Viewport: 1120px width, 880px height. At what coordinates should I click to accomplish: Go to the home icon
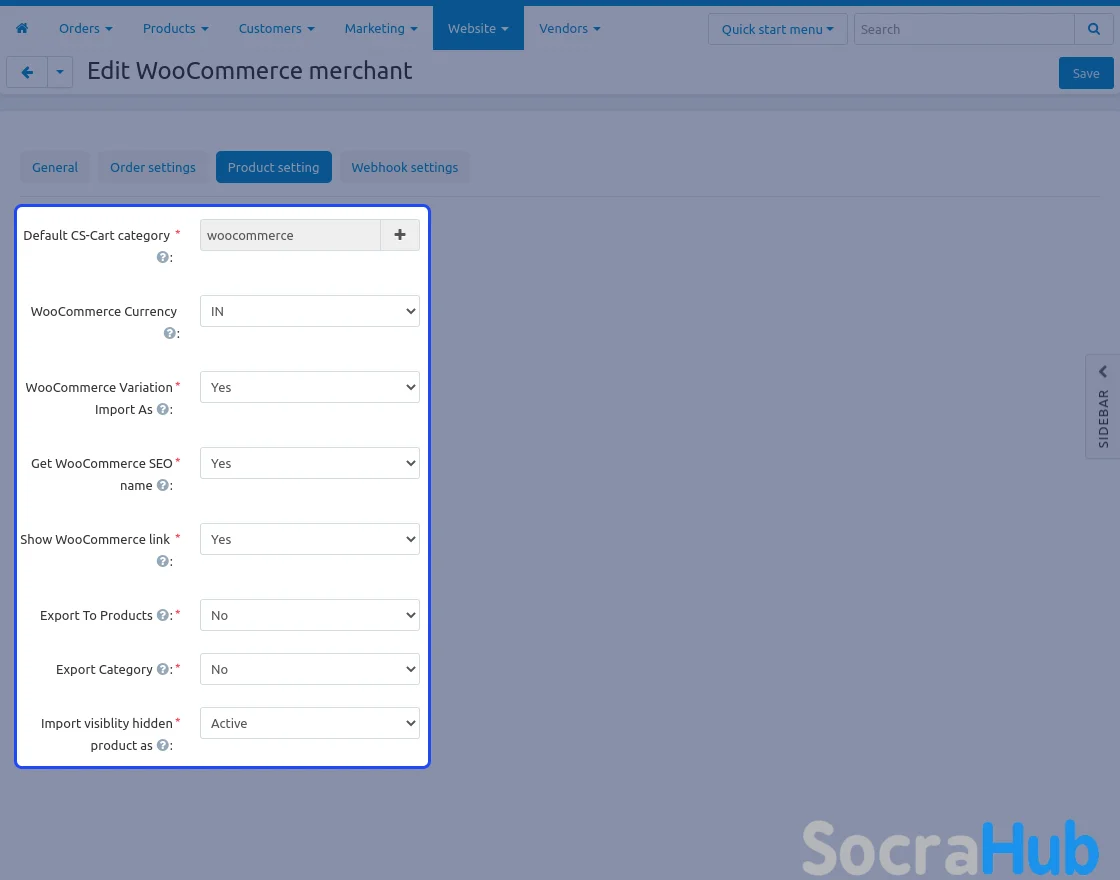pos(22,29)
